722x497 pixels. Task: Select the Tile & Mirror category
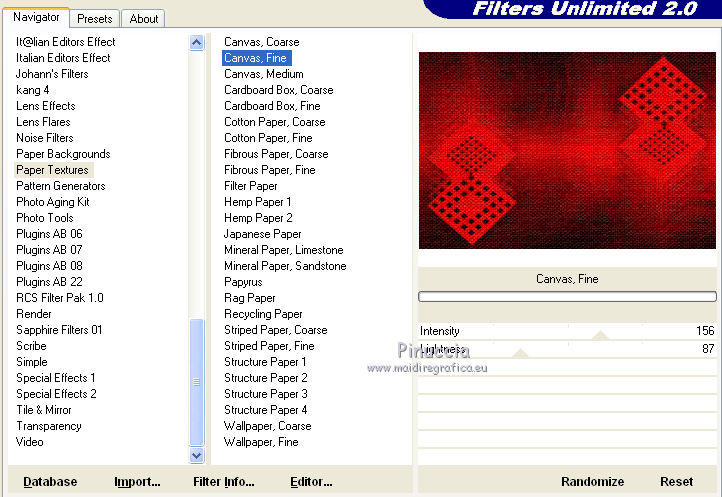click(x=44, y=410)
